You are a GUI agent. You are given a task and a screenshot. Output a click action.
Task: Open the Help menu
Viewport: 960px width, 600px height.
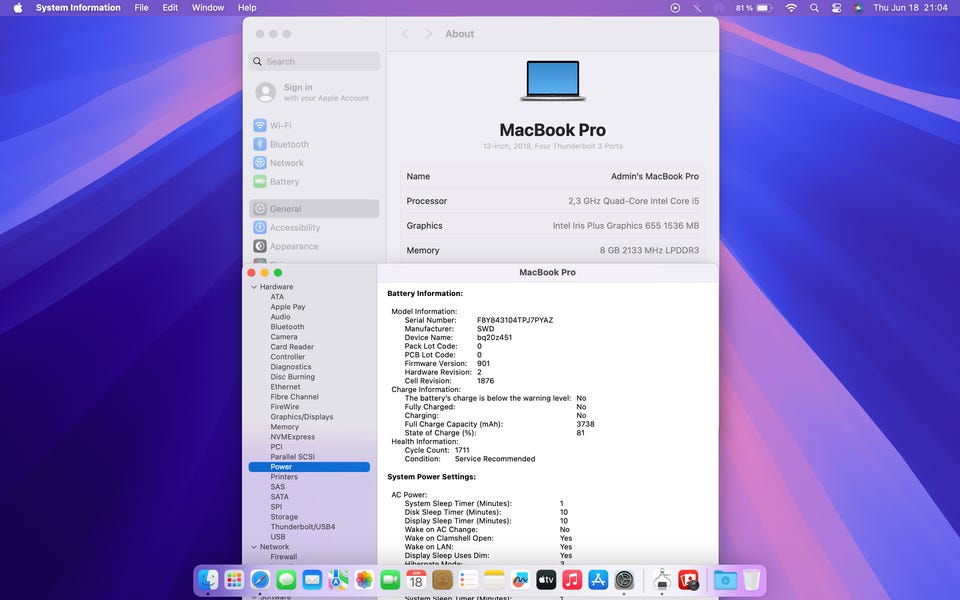247,8
